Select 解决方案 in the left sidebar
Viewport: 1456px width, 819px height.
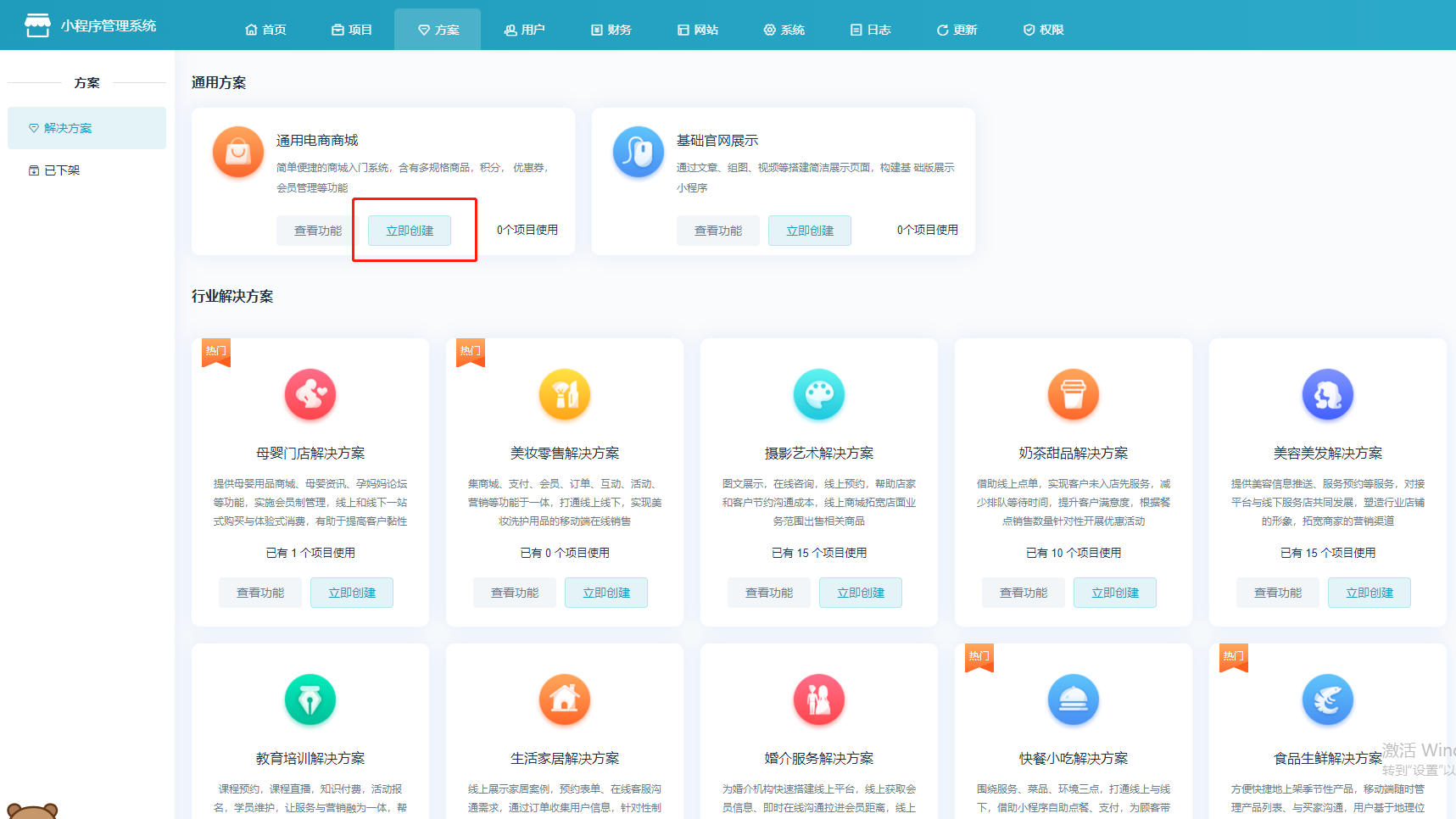(x=68, y=128)
